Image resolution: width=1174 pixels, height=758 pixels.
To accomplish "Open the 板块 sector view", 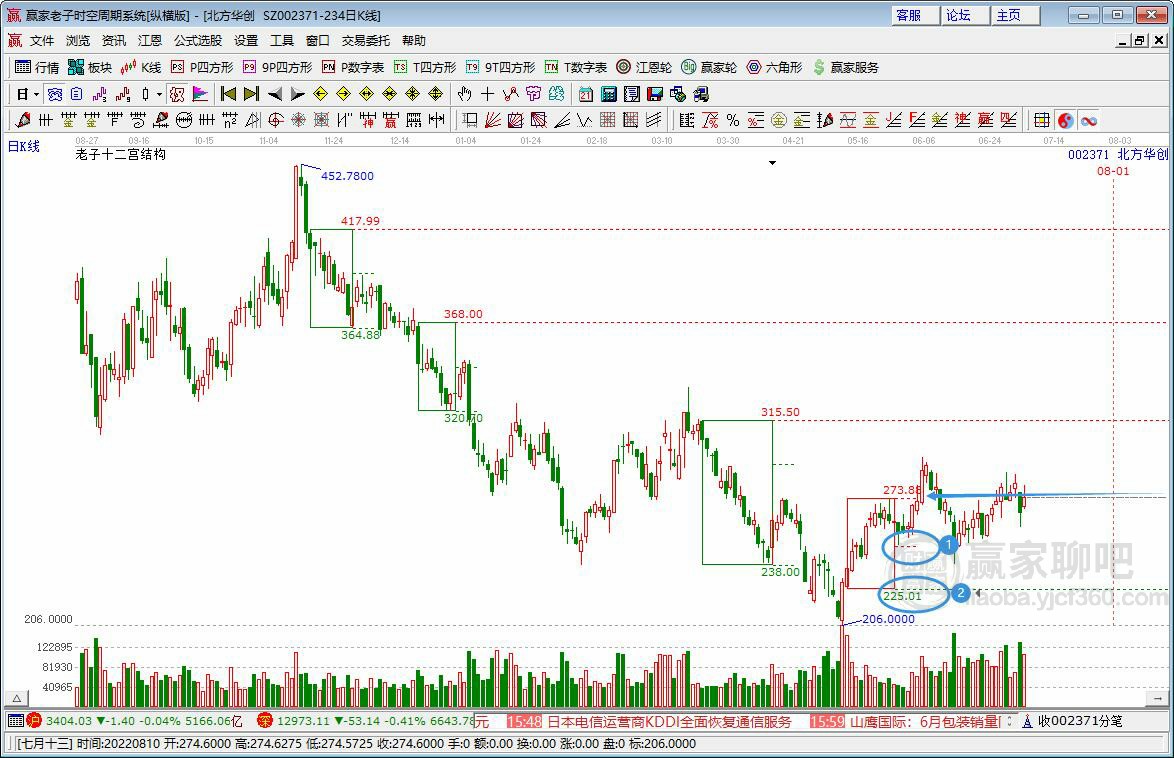I will pyautogui.click(x=89, y=67).
